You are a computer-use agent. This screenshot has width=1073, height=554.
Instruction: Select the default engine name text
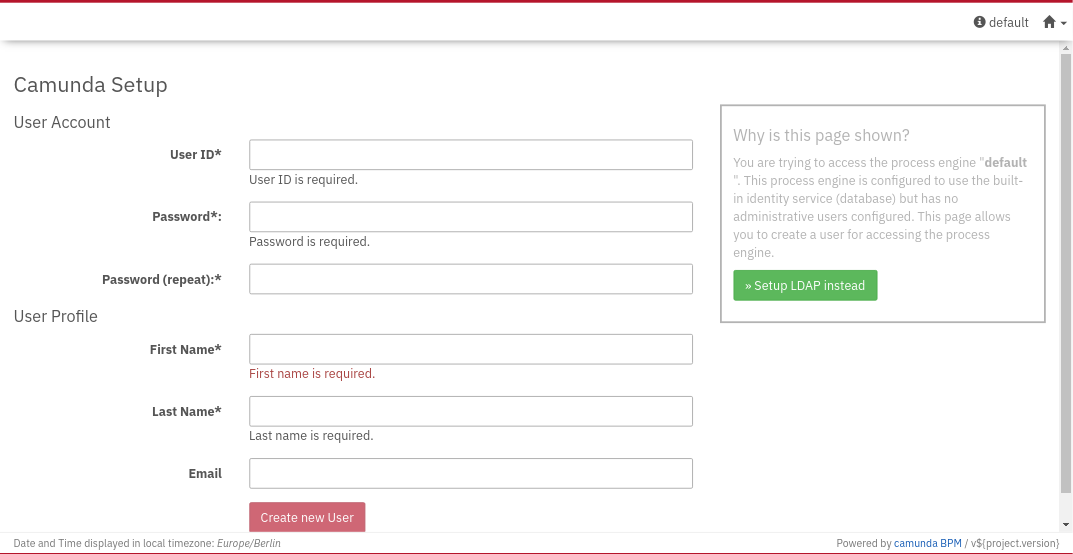[x=1008, y=22]
